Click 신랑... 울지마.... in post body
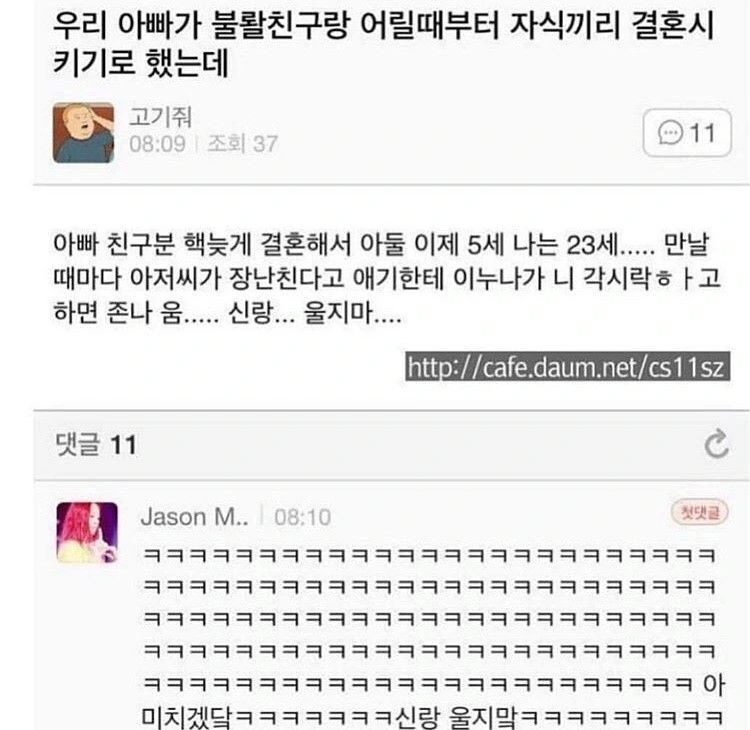This screenshot has height=730, width=750. 315,313
